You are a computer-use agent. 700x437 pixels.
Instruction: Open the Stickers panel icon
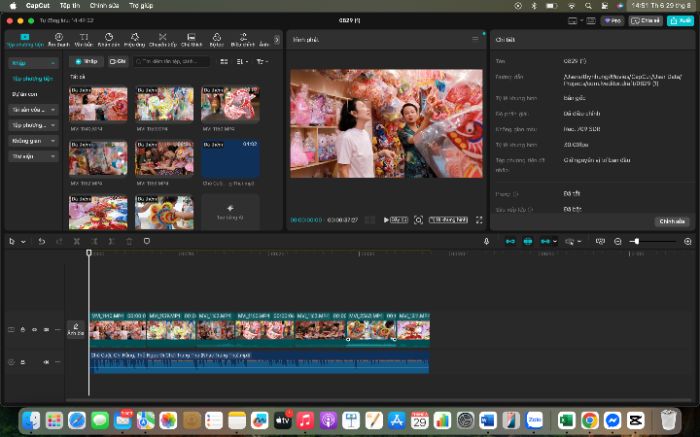[x=109, y=39]
